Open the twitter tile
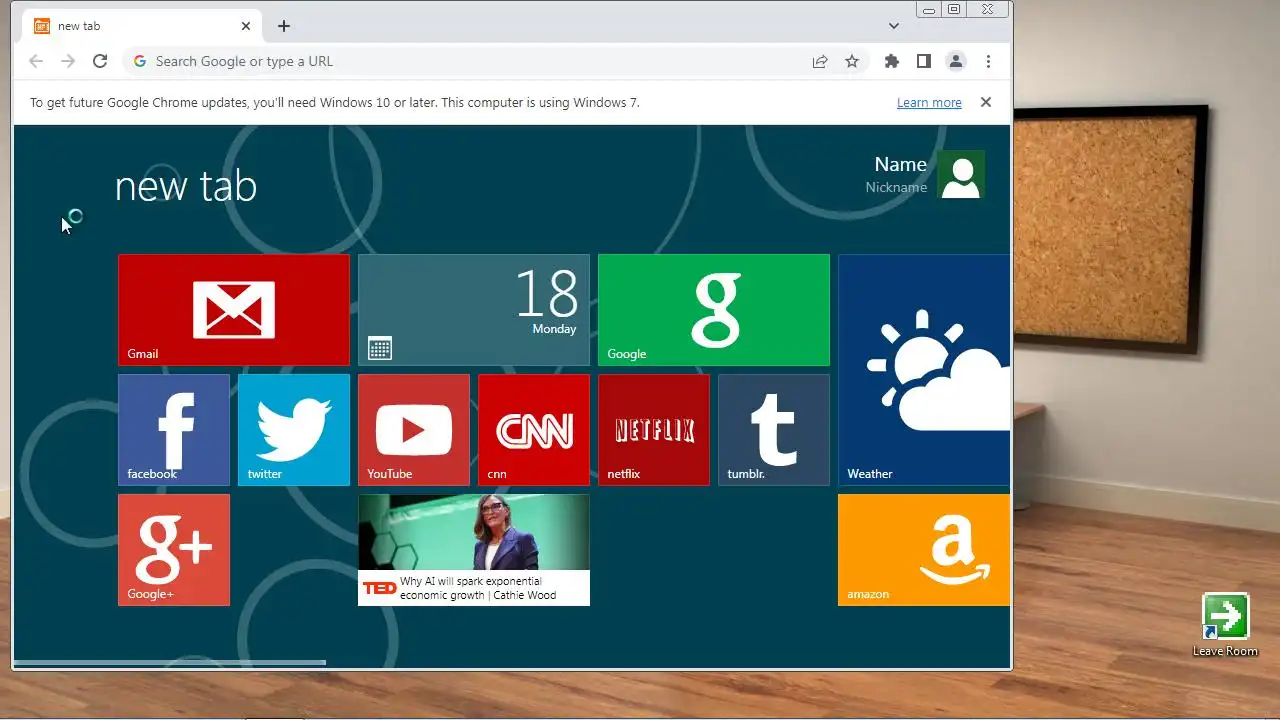This screenshot has height=720, width=1280. tap(294, 430)
